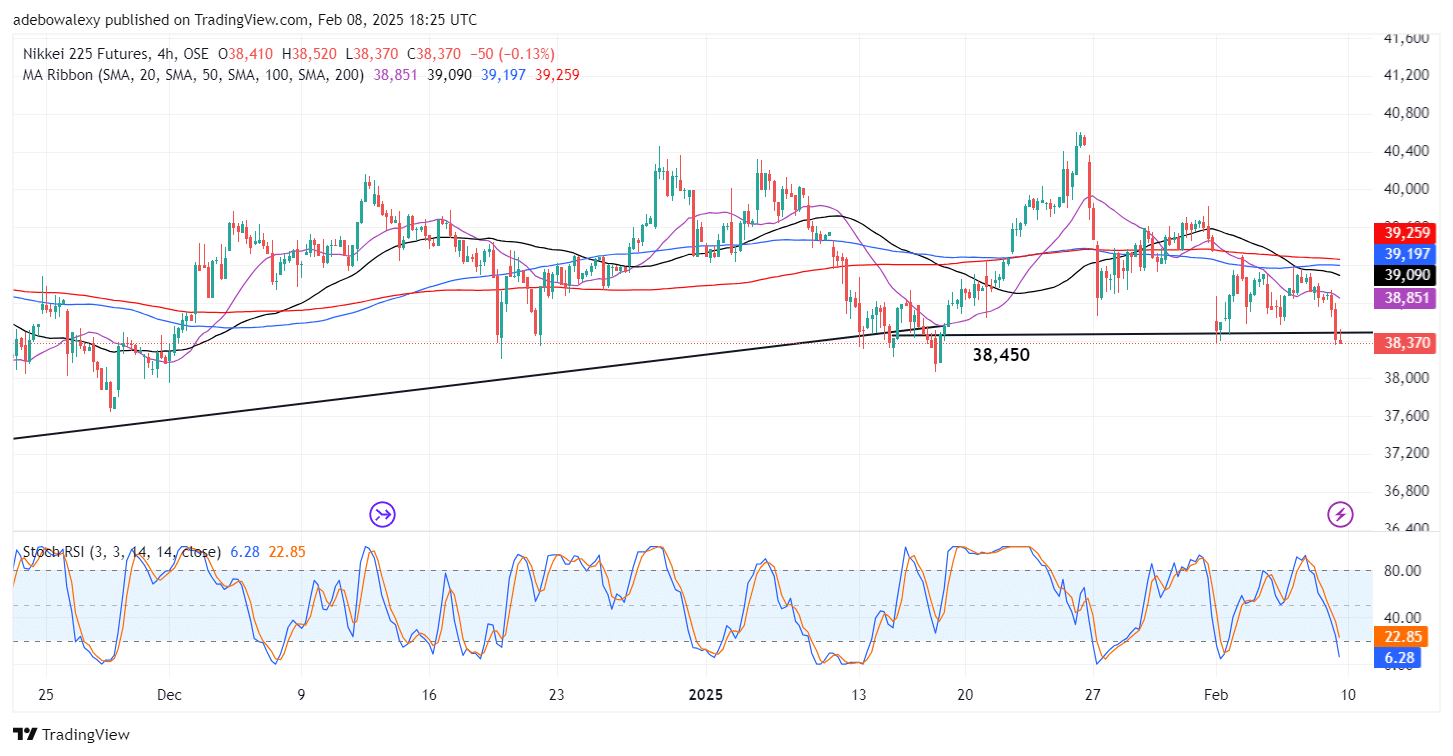
Task: Click the purple fast-forward icon near the time axis
Action: tap(382, 515)
